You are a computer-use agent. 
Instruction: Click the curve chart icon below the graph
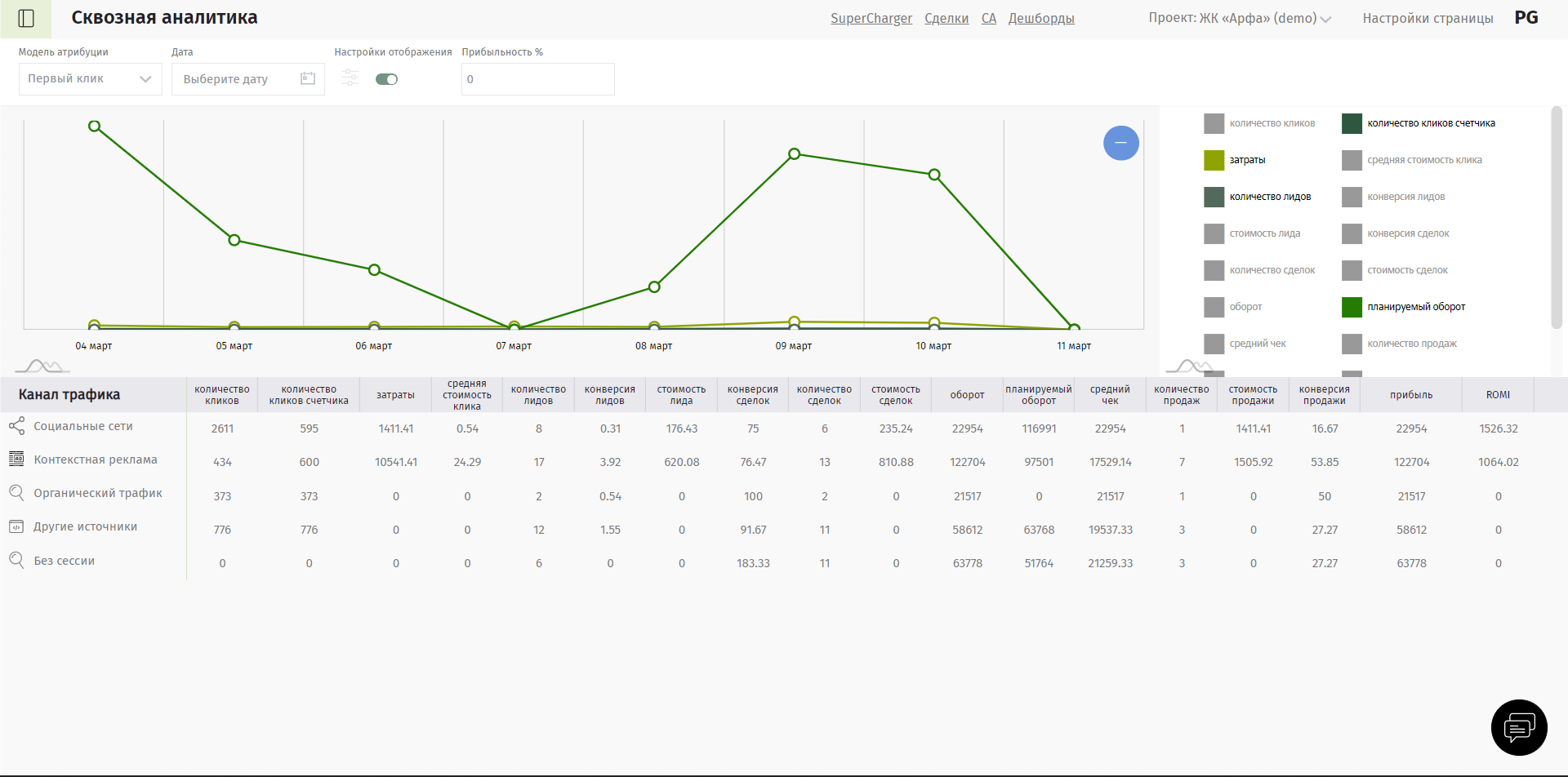pos(42,366)
